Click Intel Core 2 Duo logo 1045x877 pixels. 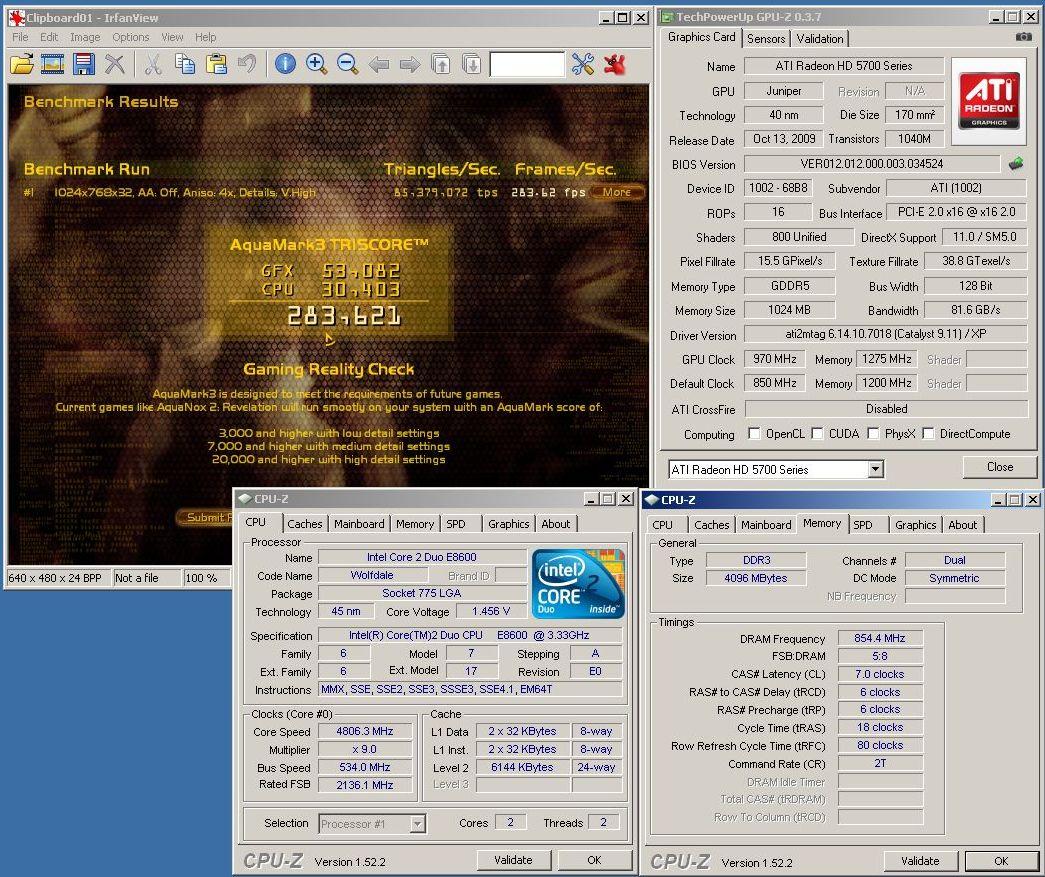click(578, 583)
